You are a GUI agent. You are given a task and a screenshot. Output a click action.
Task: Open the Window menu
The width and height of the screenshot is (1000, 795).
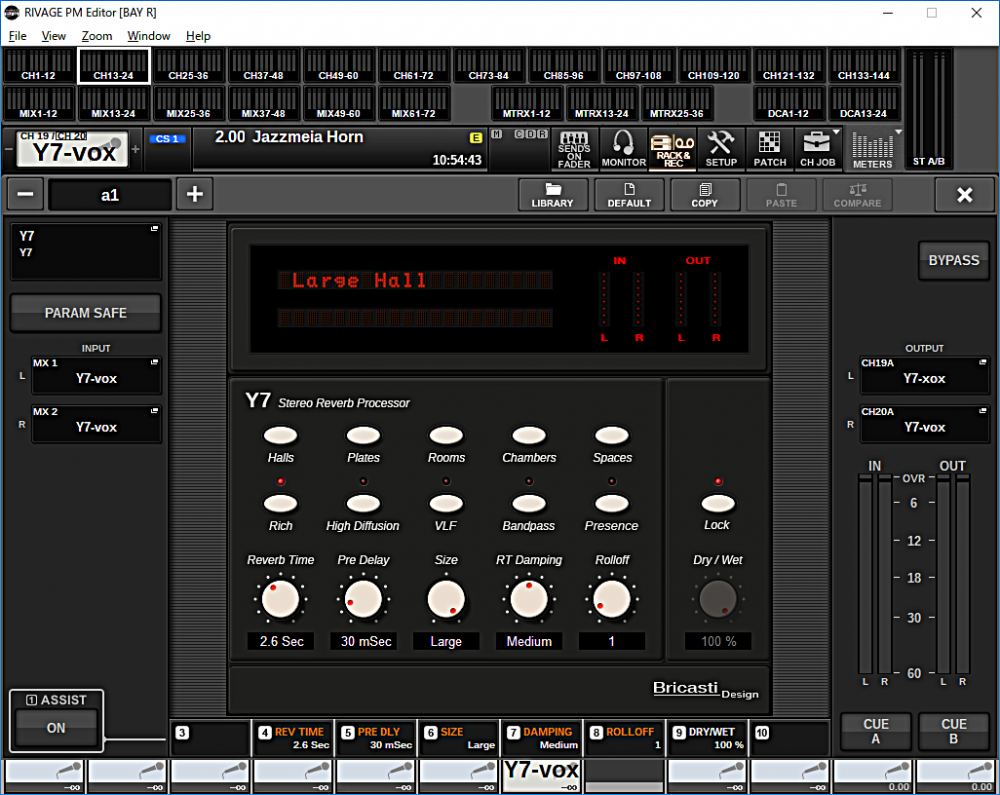click(x=148, y=36)
